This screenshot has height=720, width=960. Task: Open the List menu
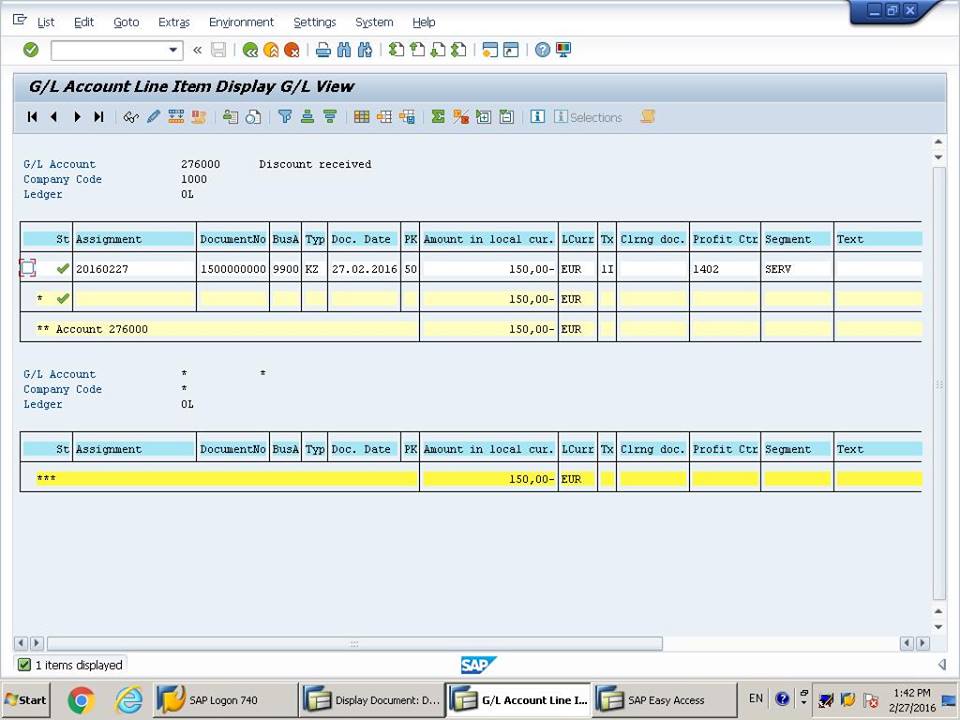pyautogui.click(x=46, y=23)
